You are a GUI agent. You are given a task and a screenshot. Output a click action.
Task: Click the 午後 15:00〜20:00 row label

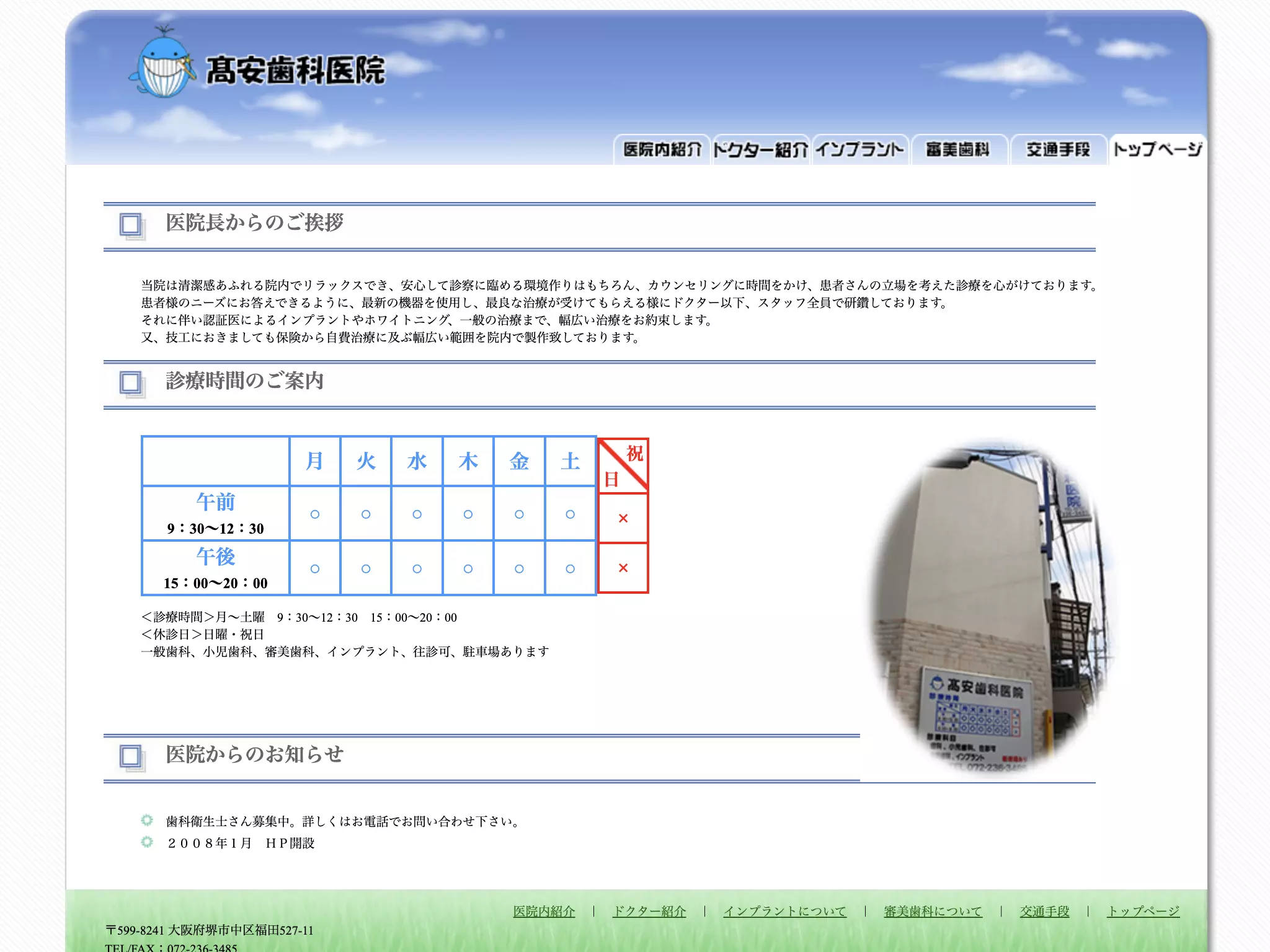click(x=216, y=568)
